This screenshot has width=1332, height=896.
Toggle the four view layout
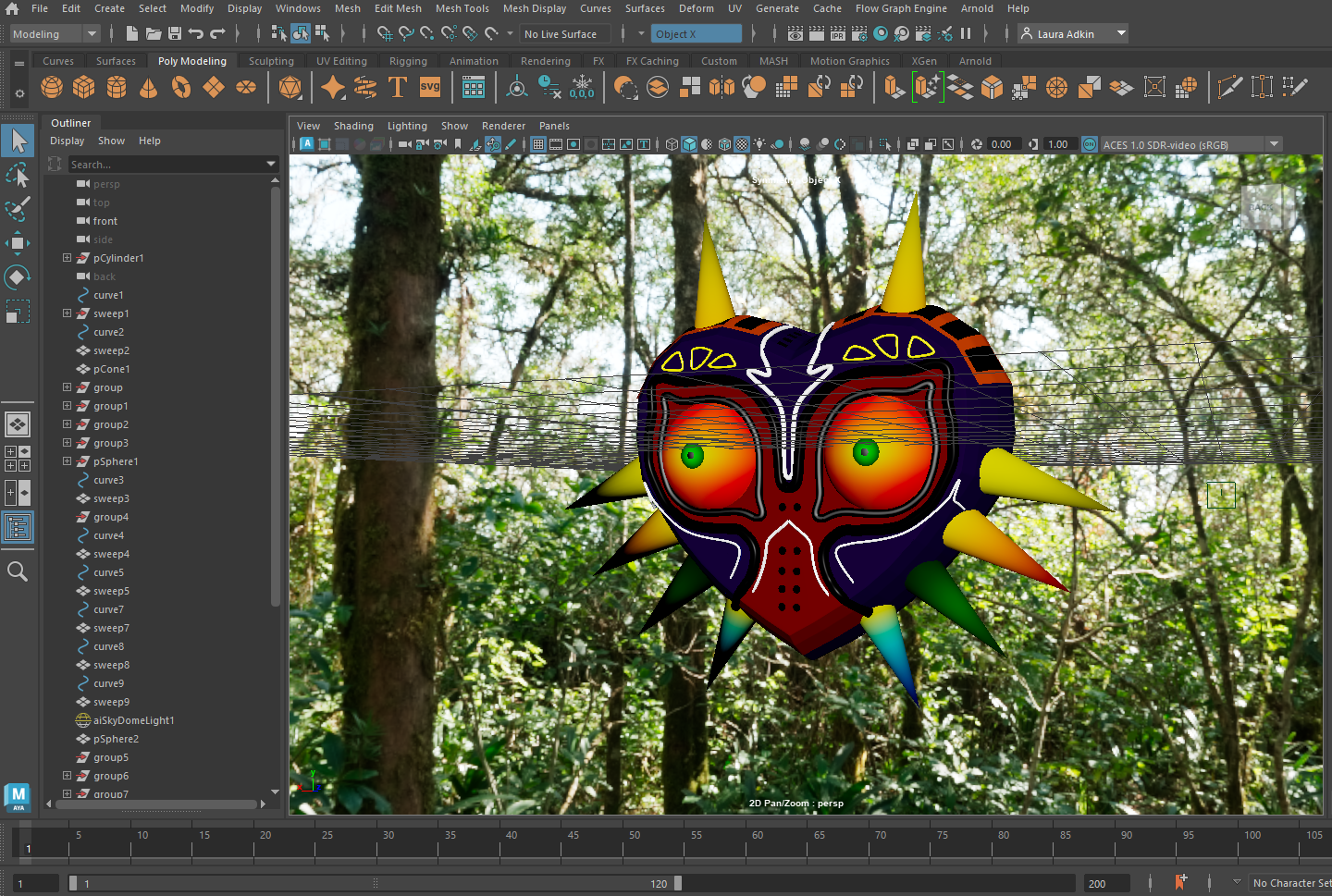point(18,459)
